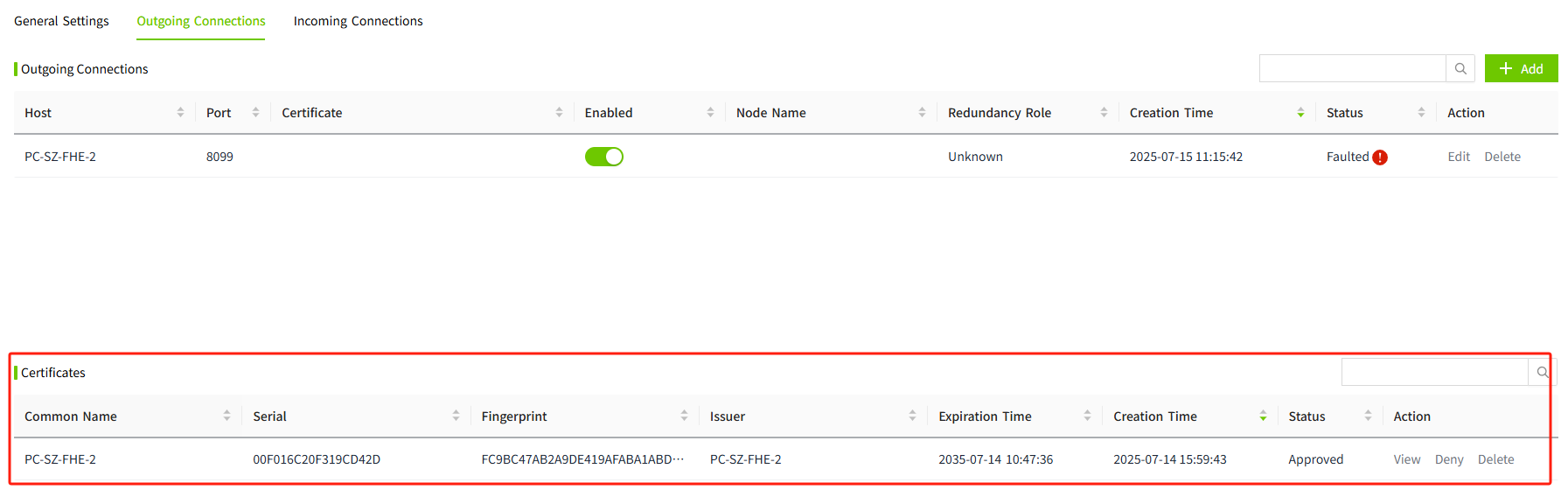Switch to the General Settings tab
Screen dimensions: 1568x504
(x=61, y=21)
